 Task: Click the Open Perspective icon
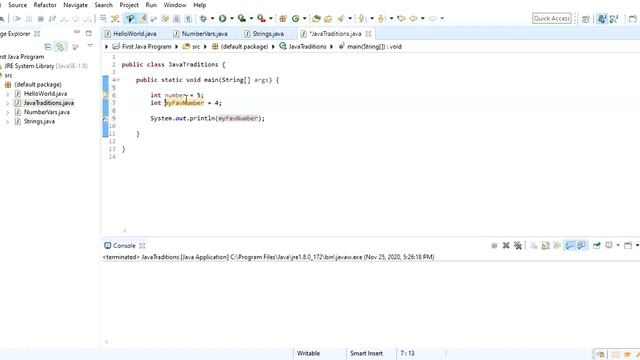pyautogui.click(x=586, y=19)
